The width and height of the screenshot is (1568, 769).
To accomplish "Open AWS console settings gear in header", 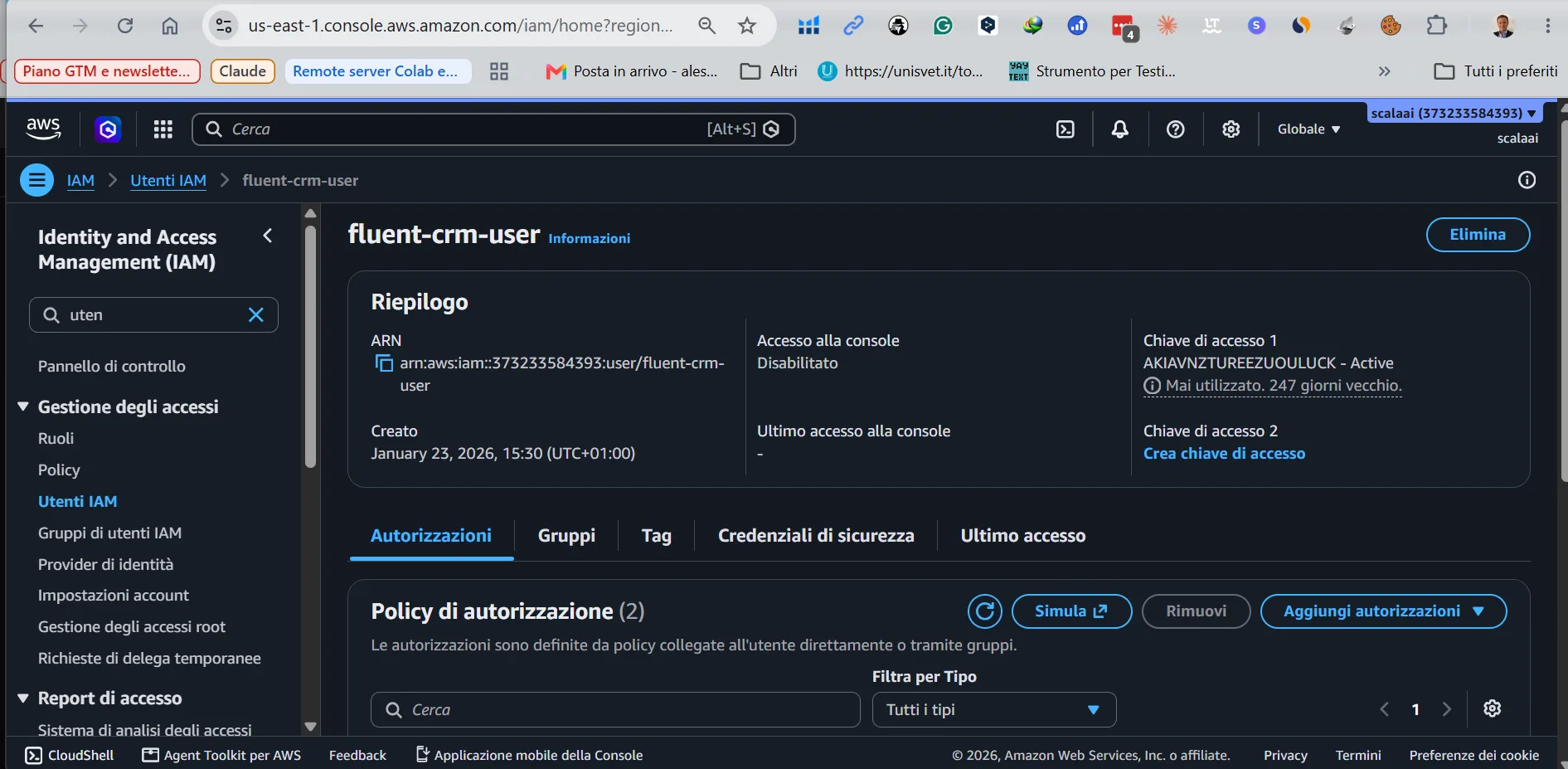I will pyautogui.click(x=1231, y=129).
